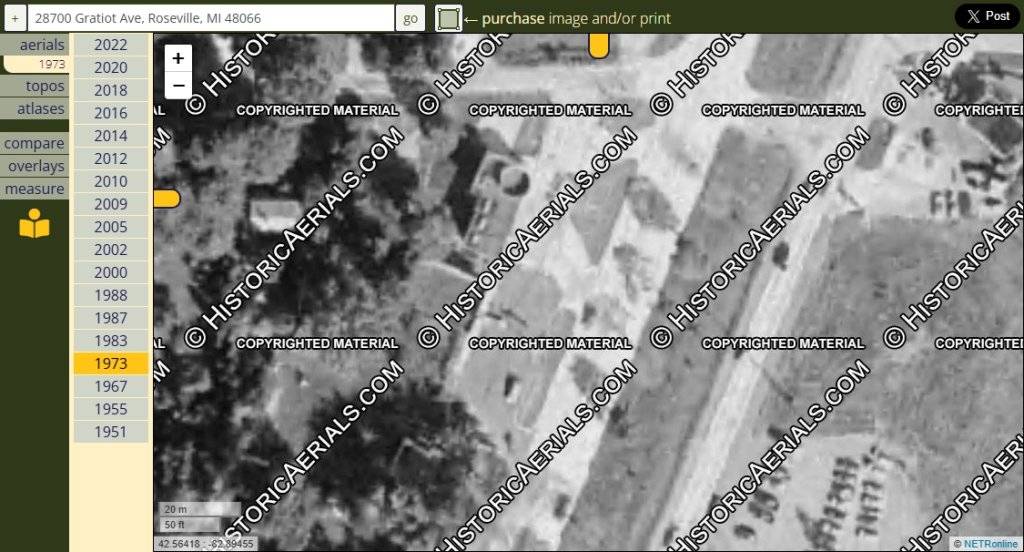
Task: Share via the X Post button
Action: pos(987,16)
